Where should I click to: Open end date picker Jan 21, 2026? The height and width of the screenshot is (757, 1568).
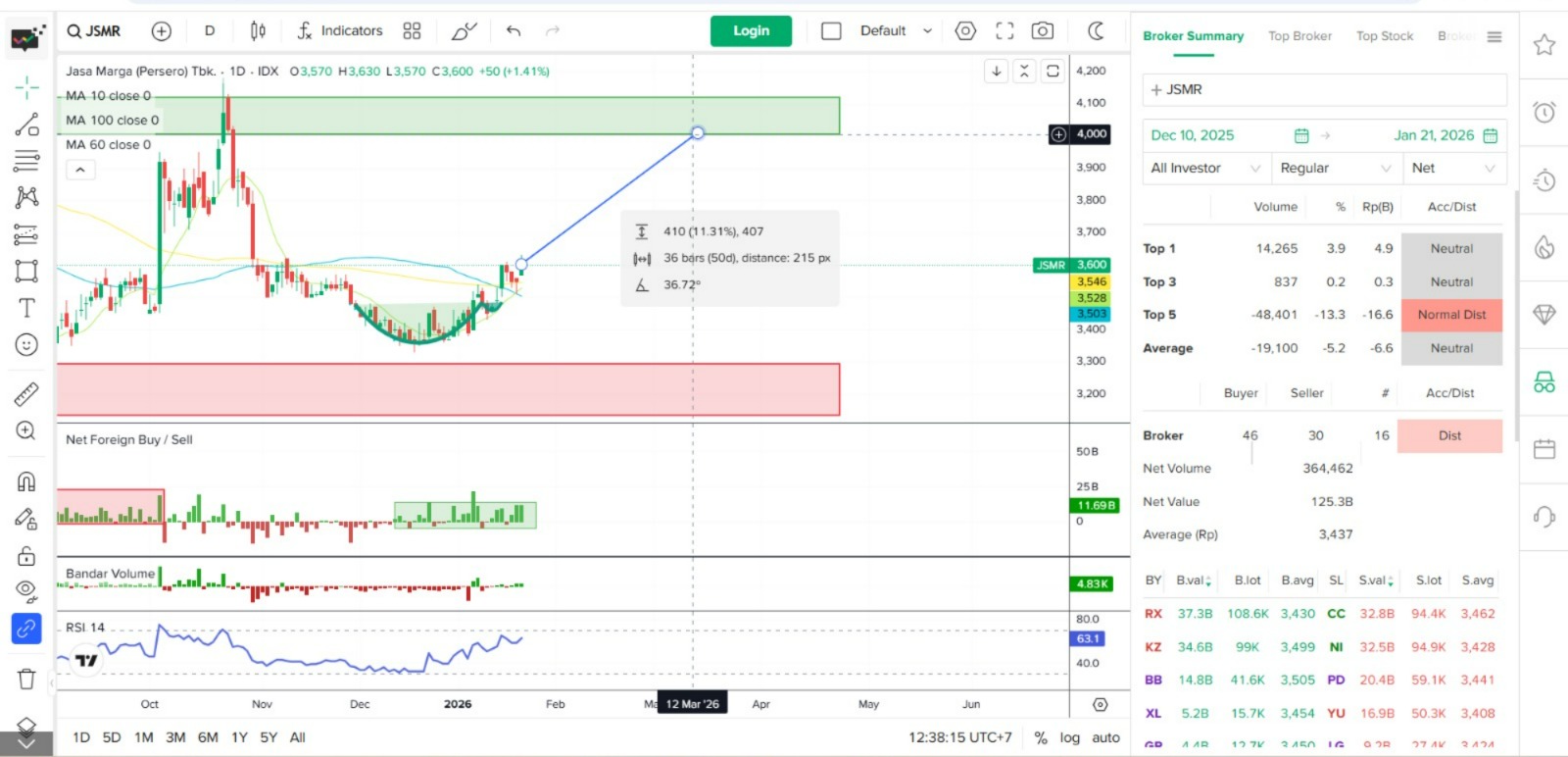point(1445,135)
